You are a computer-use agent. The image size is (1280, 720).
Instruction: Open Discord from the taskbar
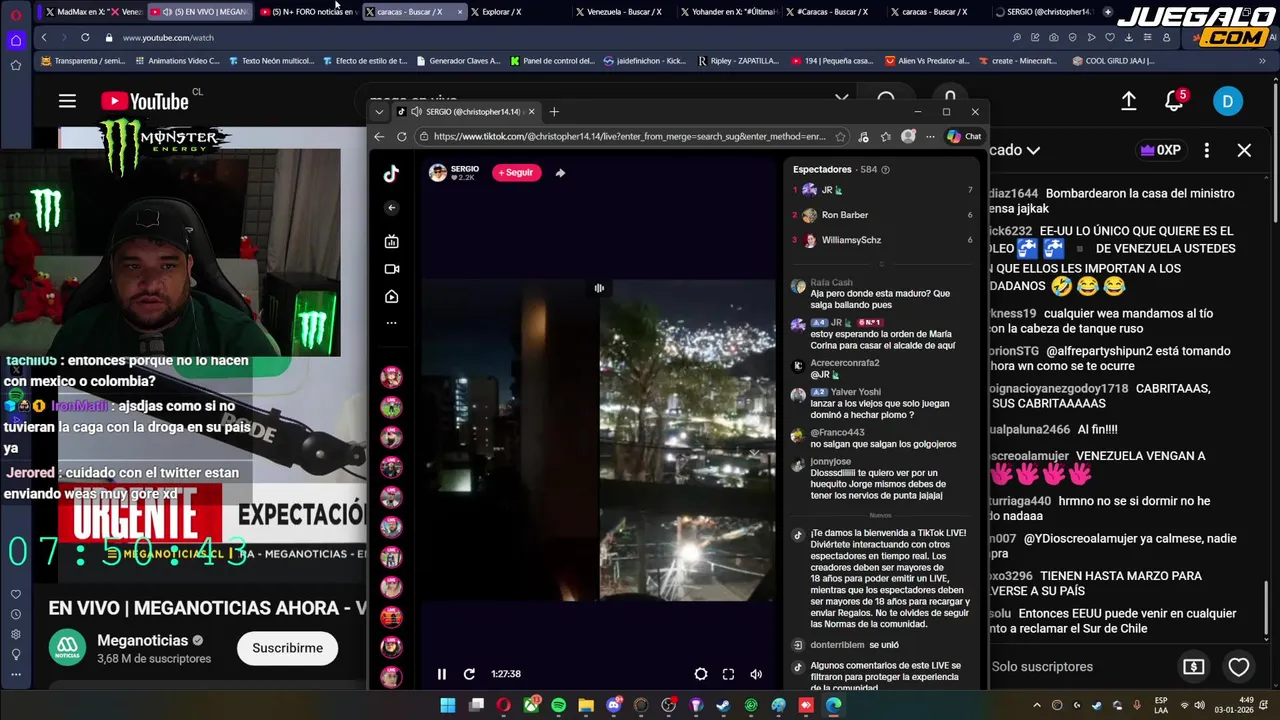click(614, 705)
